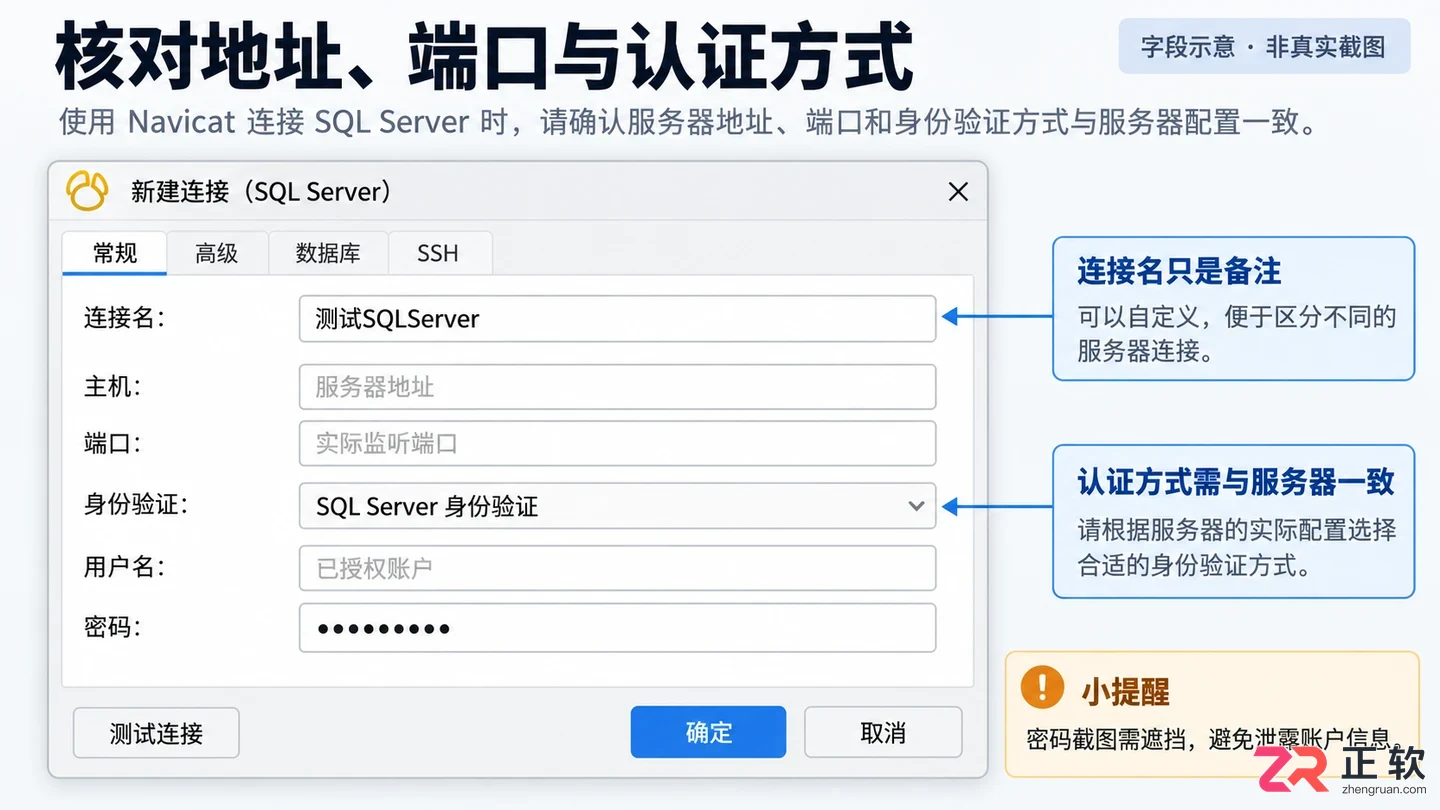The image size is (1440, 810).
Task: Click the 身份验证: label
Action: click(x=136, y=505)
